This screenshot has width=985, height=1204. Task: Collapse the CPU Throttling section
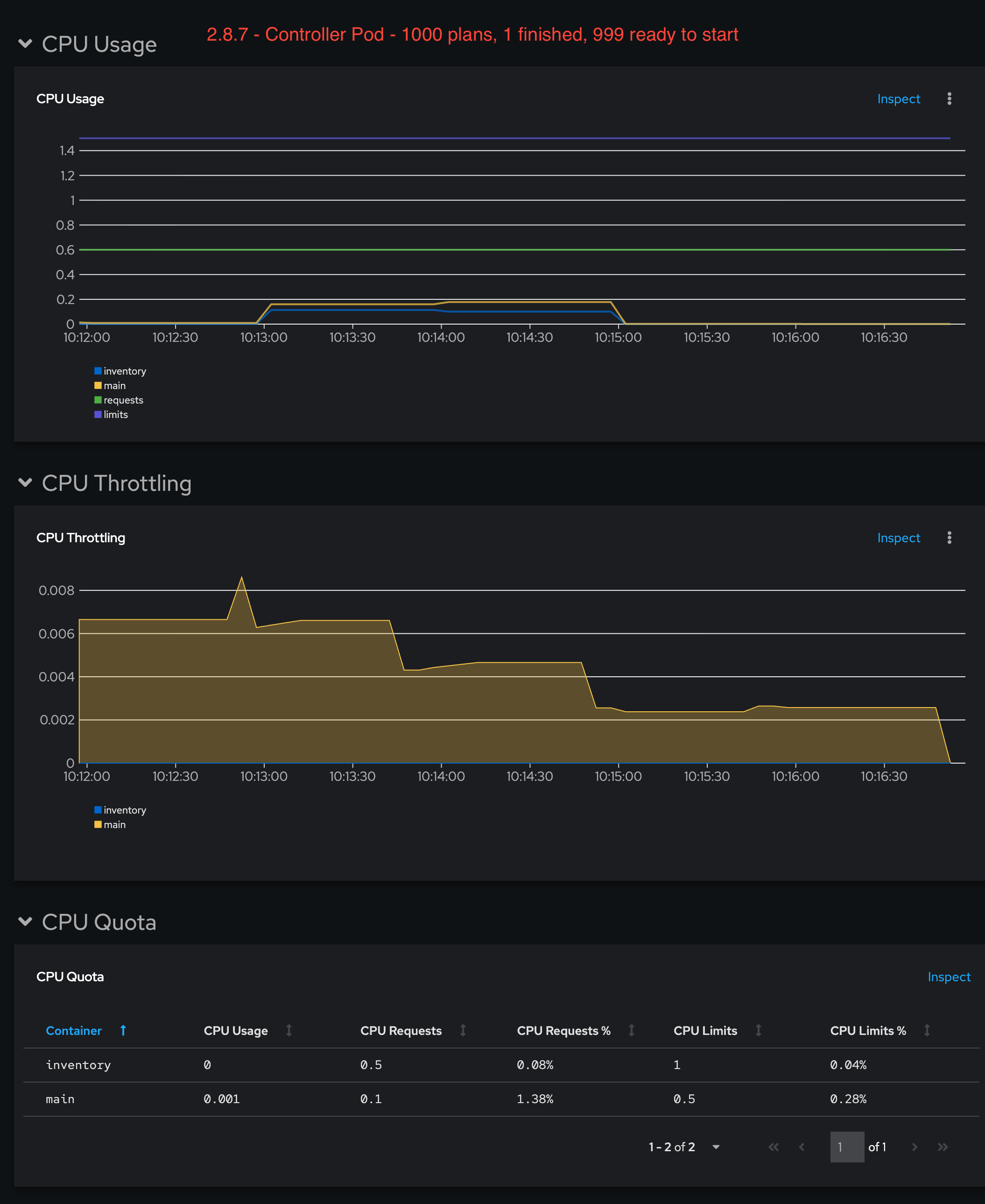point(25,482)
